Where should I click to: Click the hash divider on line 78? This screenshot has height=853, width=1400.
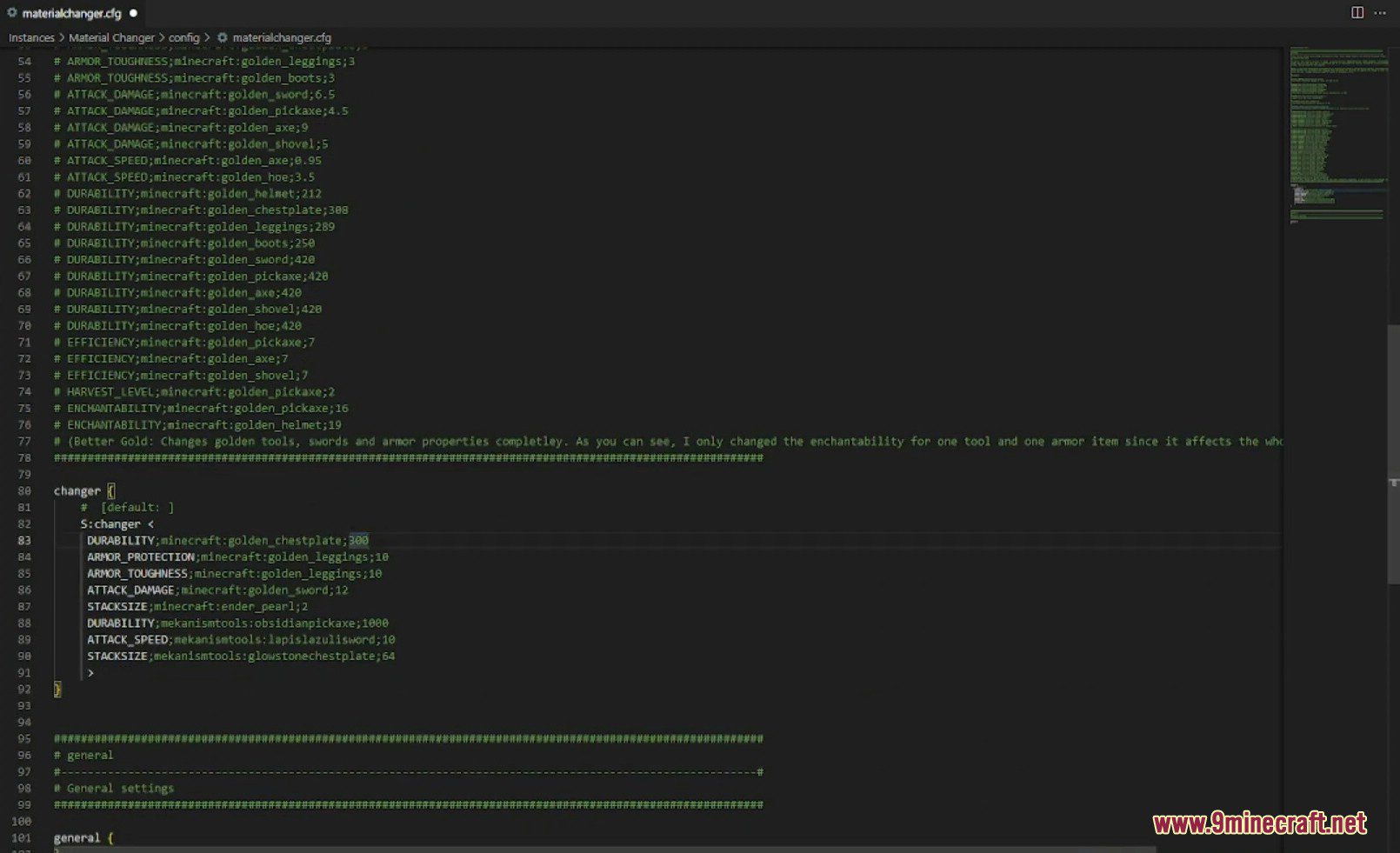[x=409, y=457]
